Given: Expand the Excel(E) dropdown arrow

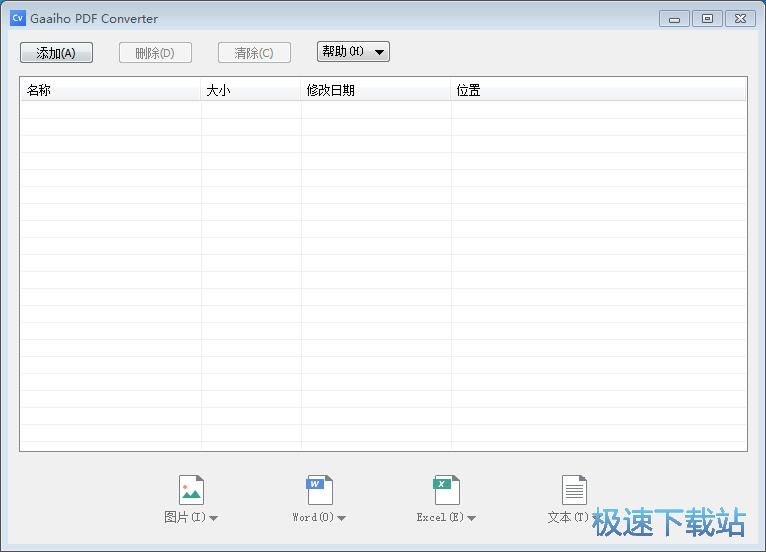Looking at the screenshot, I should 471,518.
